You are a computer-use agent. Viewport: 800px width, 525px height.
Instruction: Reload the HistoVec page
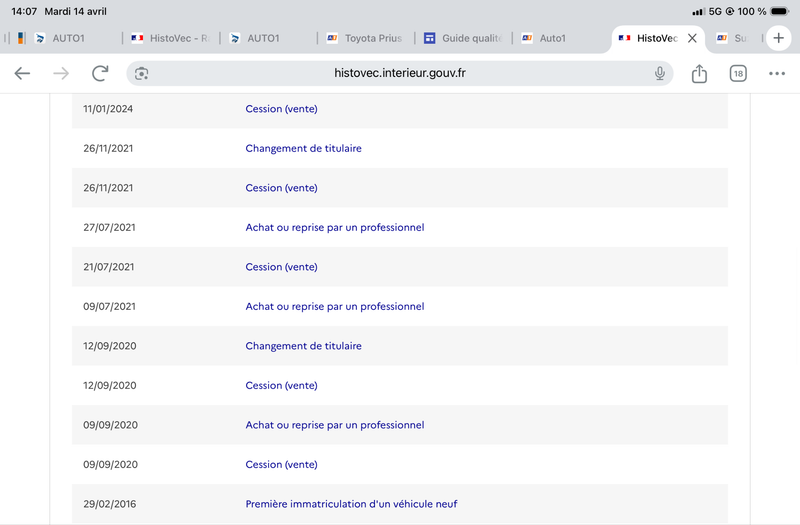100,73
